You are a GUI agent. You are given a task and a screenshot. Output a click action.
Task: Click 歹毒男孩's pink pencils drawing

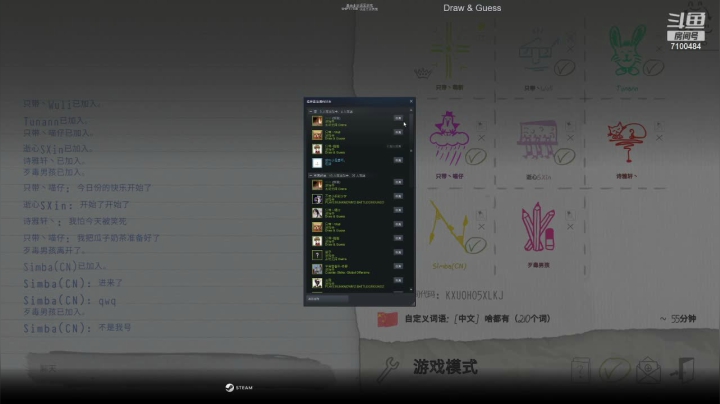pyautogui.click(x=538, y=227)
